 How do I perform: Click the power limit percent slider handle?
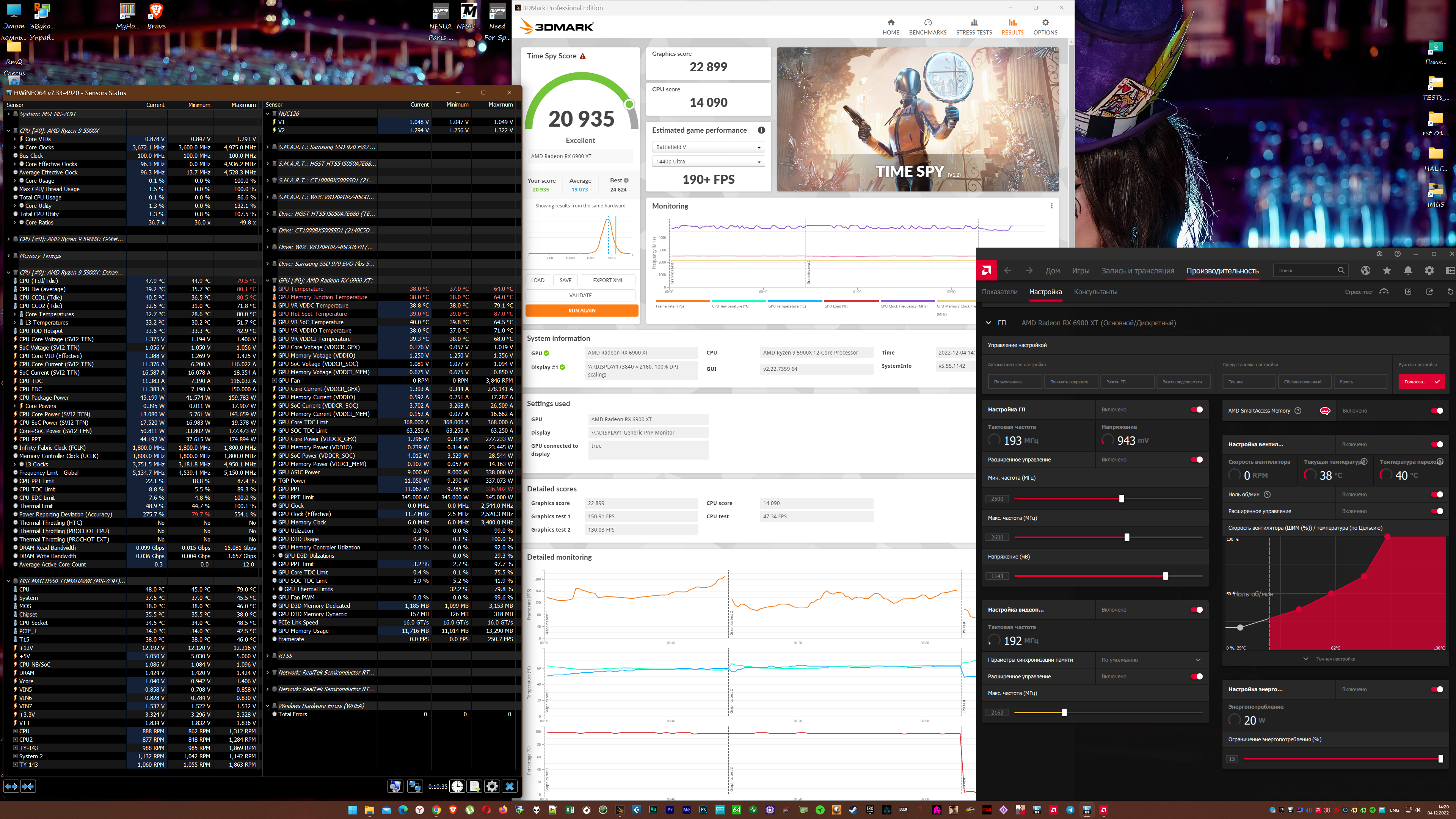(x=1440, y=758)
